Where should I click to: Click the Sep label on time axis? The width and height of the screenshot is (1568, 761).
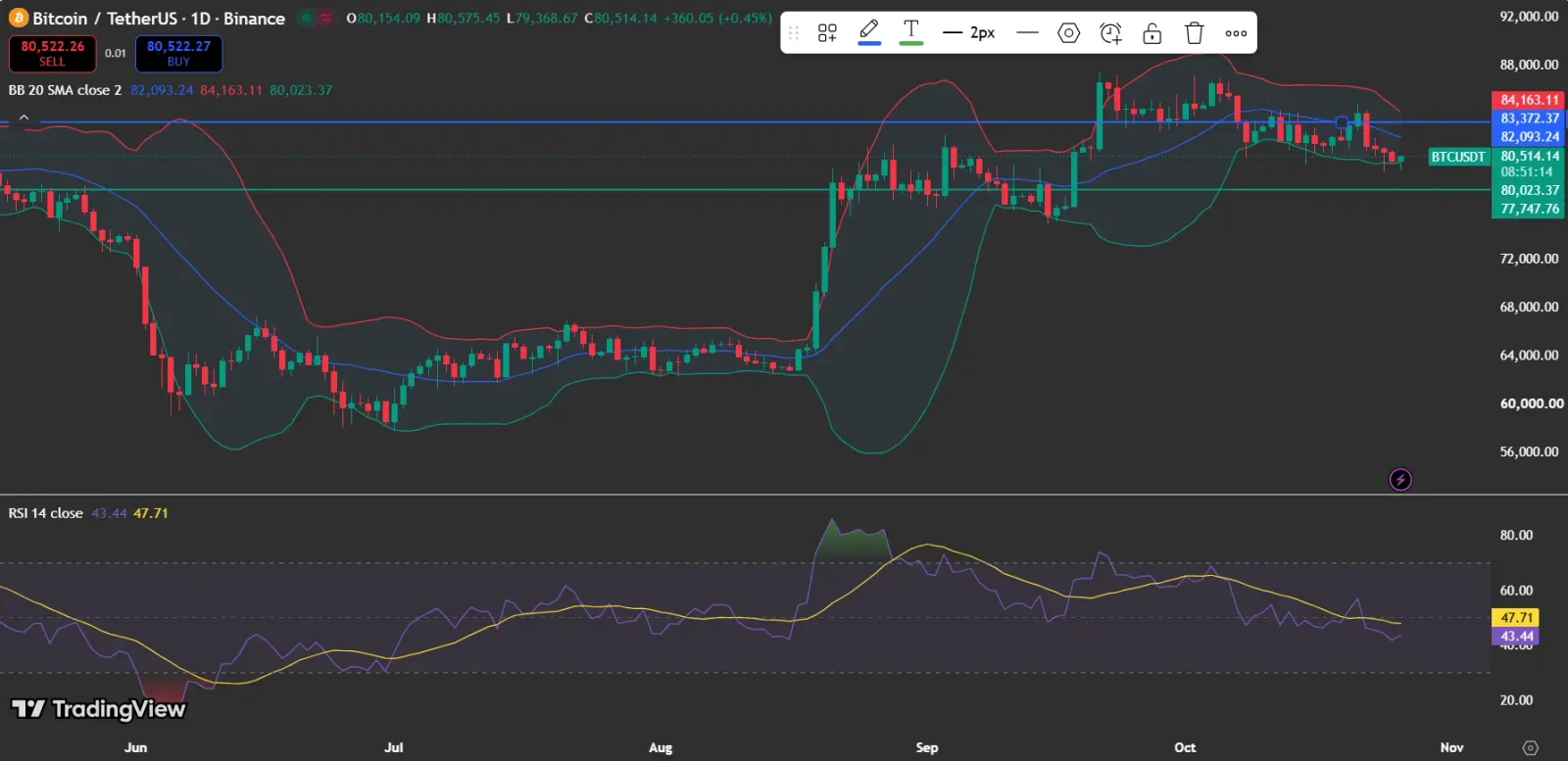927,747
